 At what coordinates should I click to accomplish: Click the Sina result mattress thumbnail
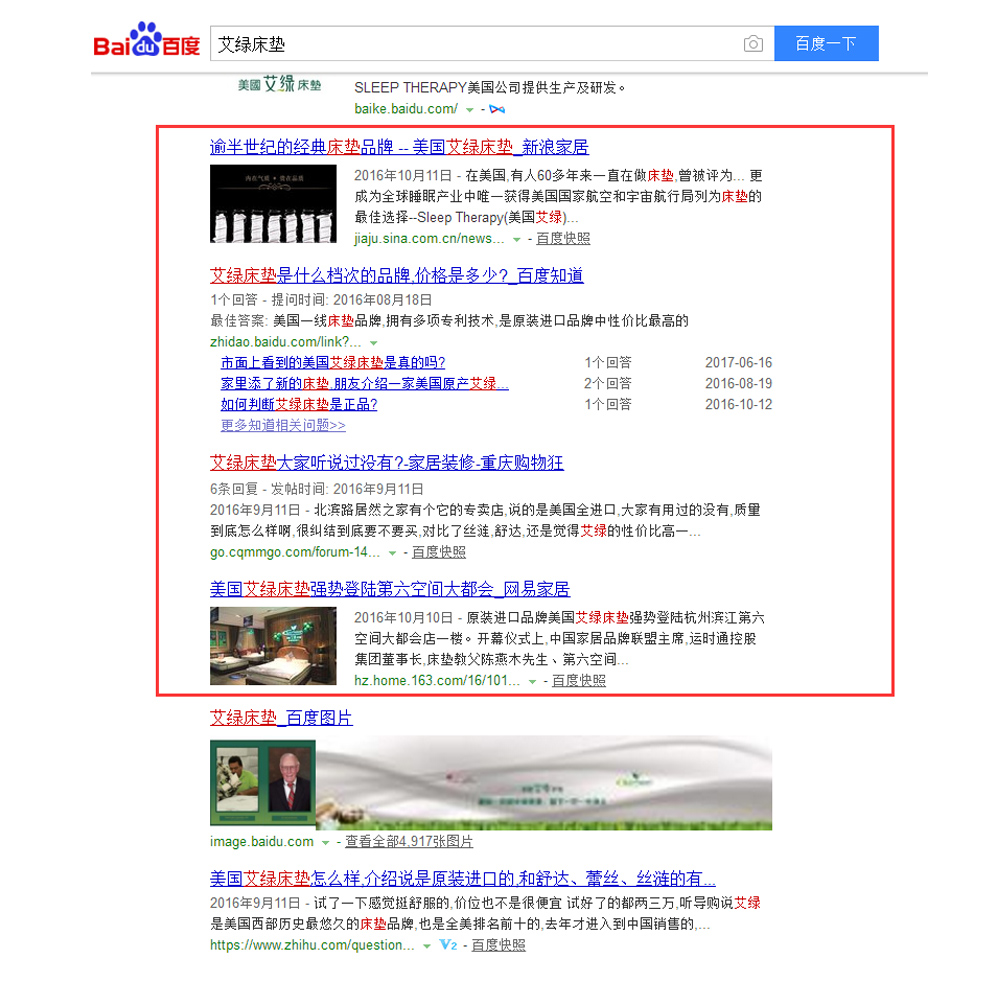tap(273, 203)
